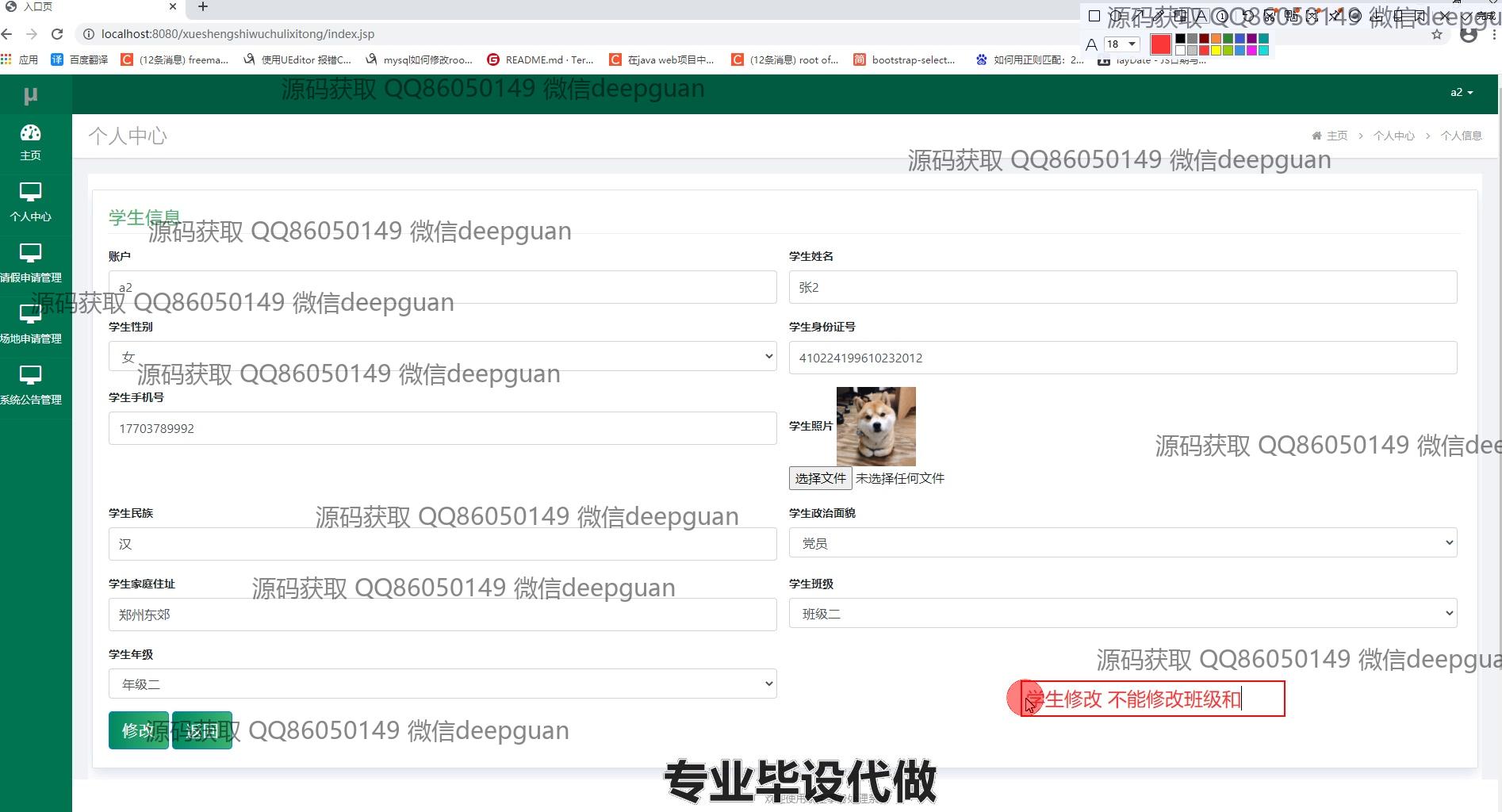Screen dimensions: 1502x812
Task: Open the a2 user menu in the header
Action: coord(1461,93)
